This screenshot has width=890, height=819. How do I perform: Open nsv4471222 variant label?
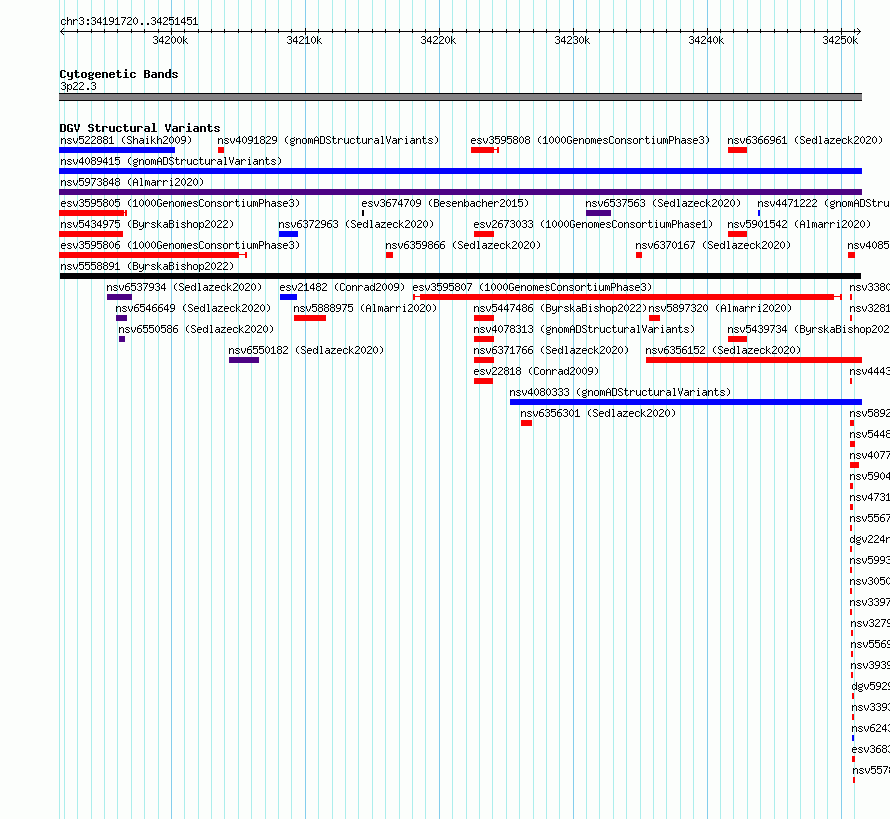[824, 203]
